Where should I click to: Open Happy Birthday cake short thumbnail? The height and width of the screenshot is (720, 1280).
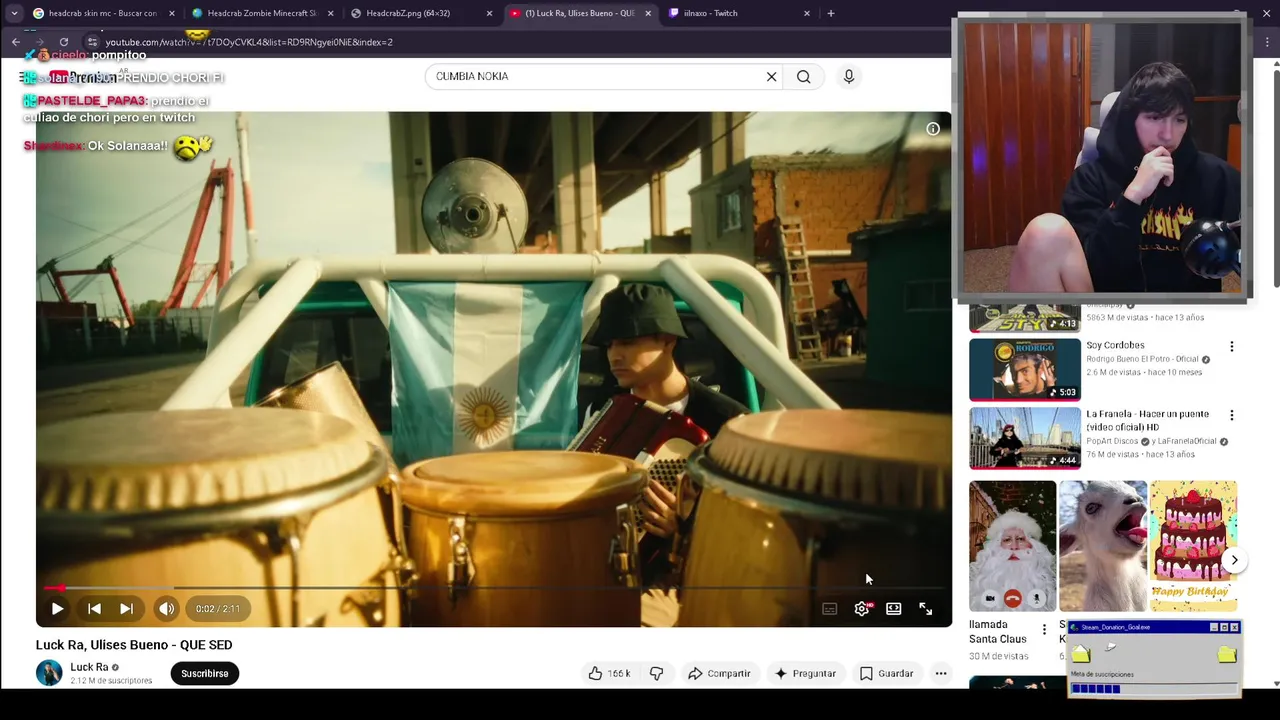click(x=1194, y=546)
